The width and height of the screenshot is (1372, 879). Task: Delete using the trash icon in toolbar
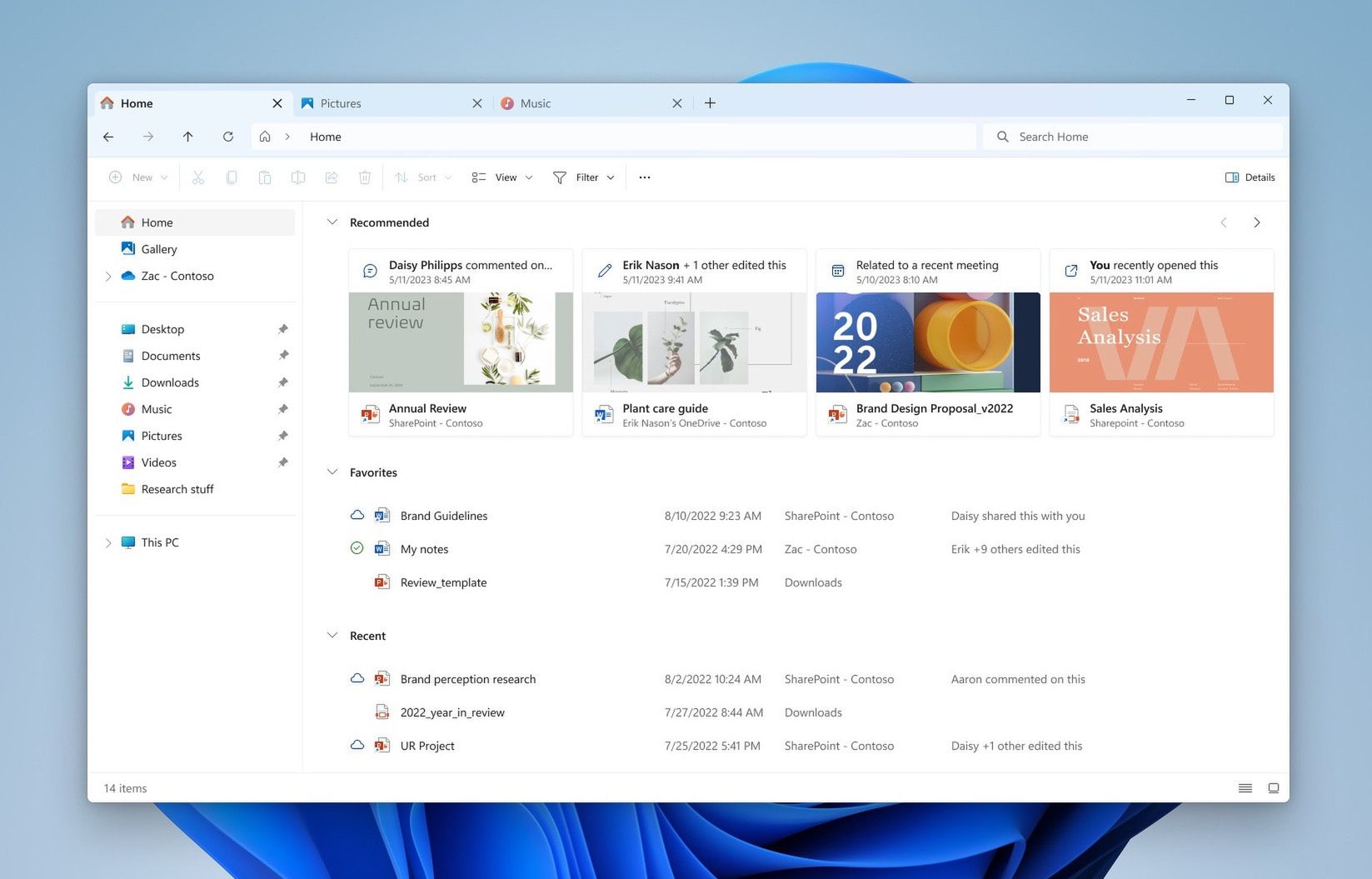pos(365,177)
